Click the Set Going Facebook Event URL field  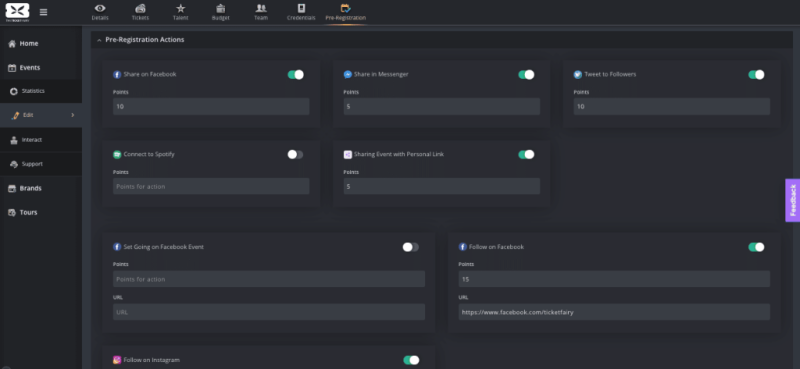[x=269, y=312]
